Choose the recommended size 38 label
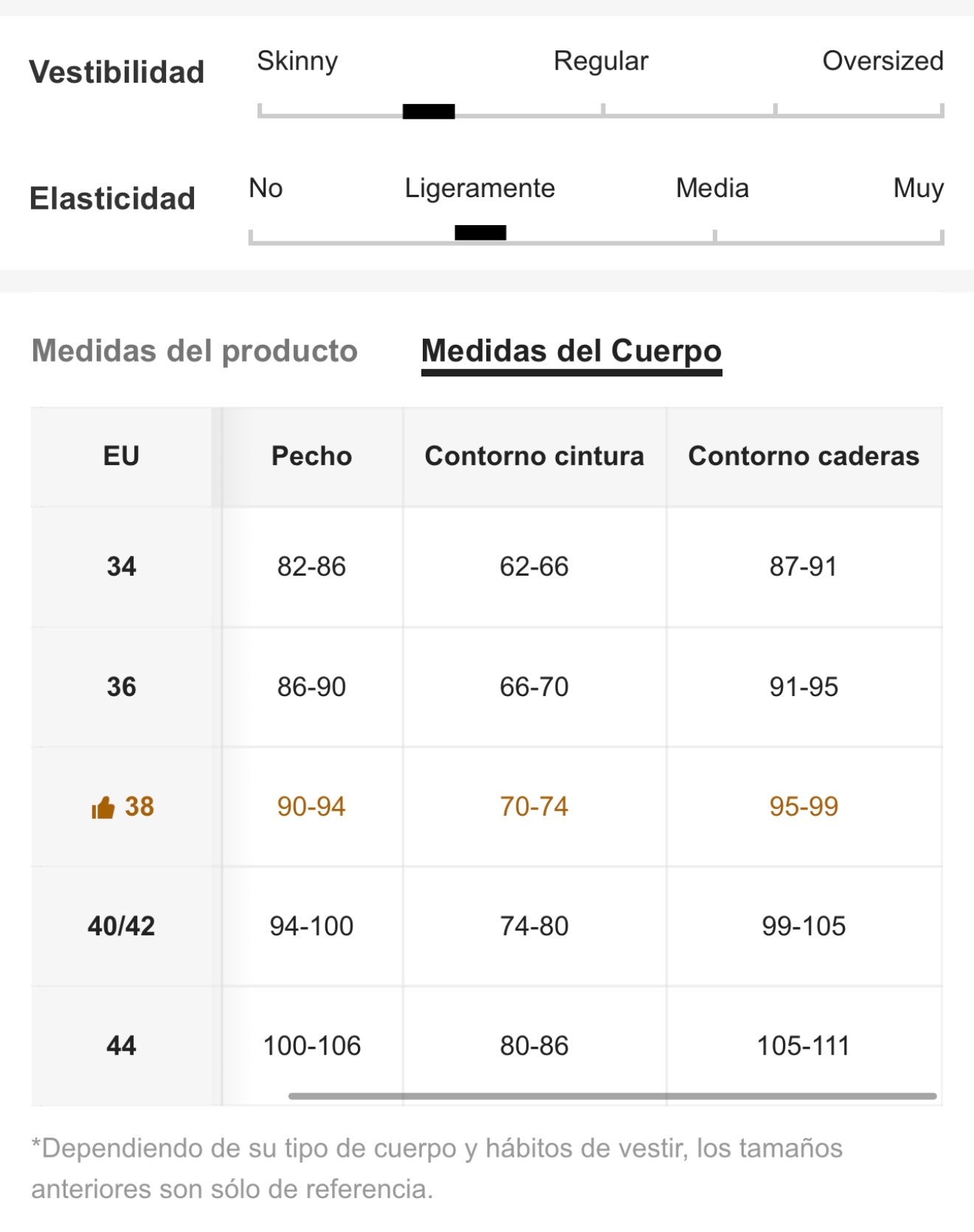 pyautogui.click(x=139, y=807)
